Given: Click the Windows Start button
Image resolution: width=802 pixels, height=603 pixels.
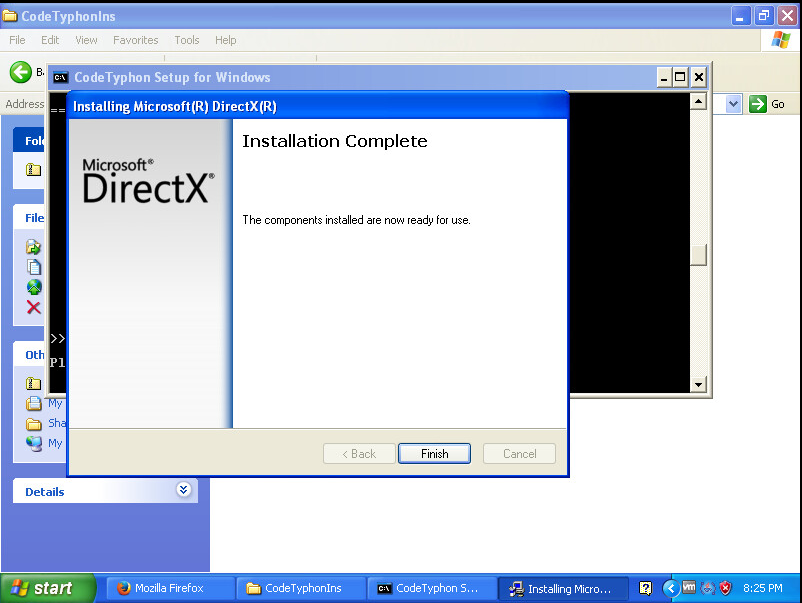Looking at the screenshot, I should (x=48, y=588).
